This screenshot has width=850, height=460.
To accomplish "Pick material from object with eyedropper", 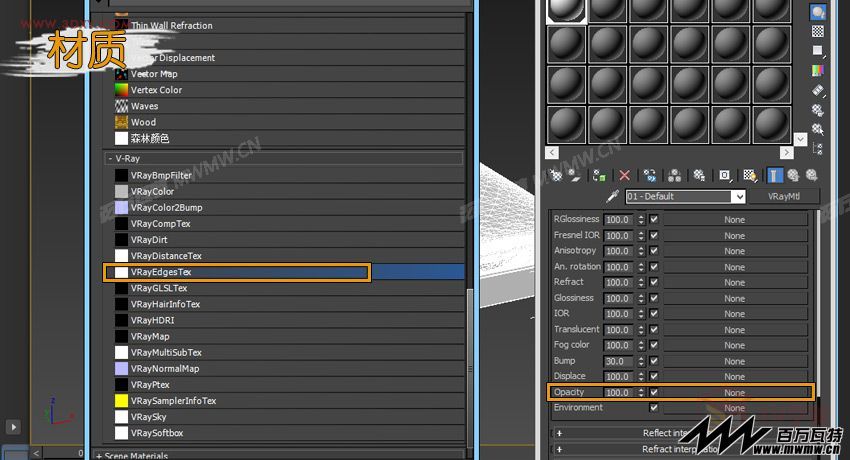I will tap(613, 196).
